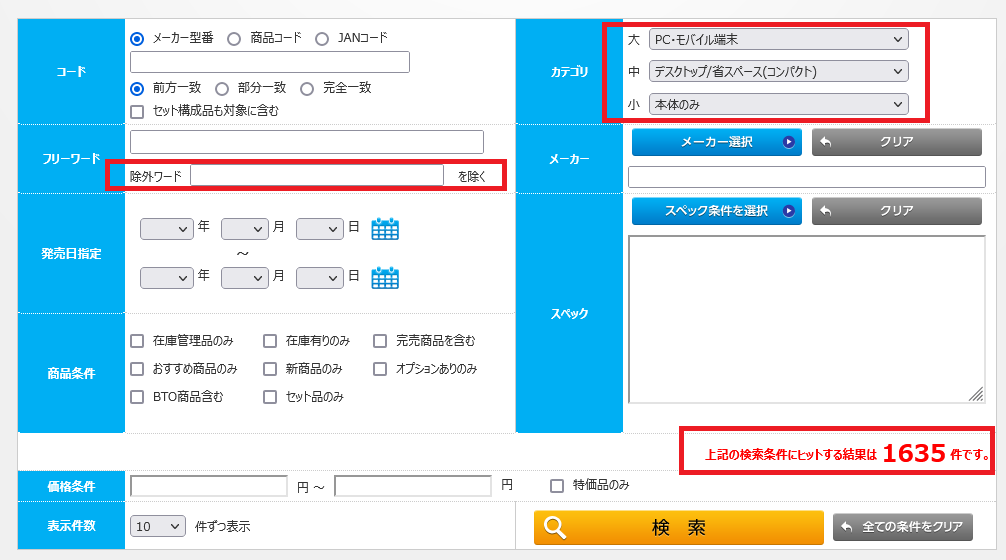This screenshot has width=1006, height=560.
Task: Open the start date calendar picker icon
Action: (385, 229)
